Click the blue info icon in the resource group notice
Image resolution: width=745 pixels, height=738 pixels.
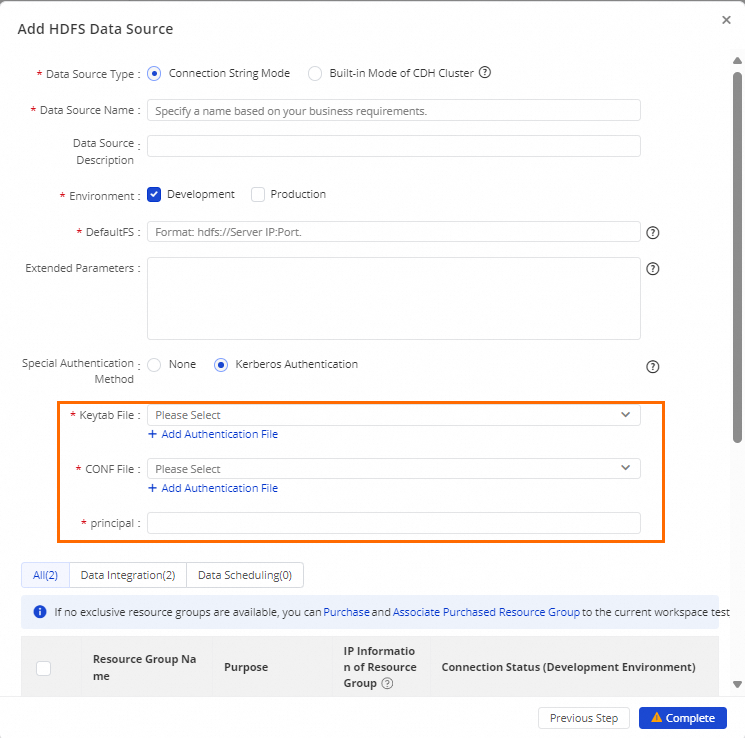(x=40, y=611)
